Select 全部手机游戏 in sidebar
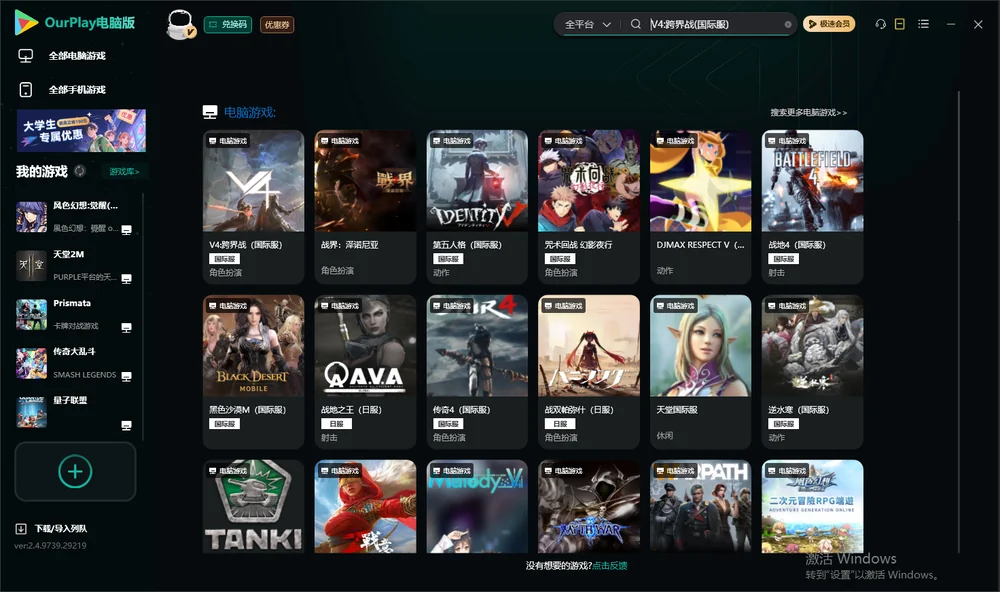 [77, 90]
